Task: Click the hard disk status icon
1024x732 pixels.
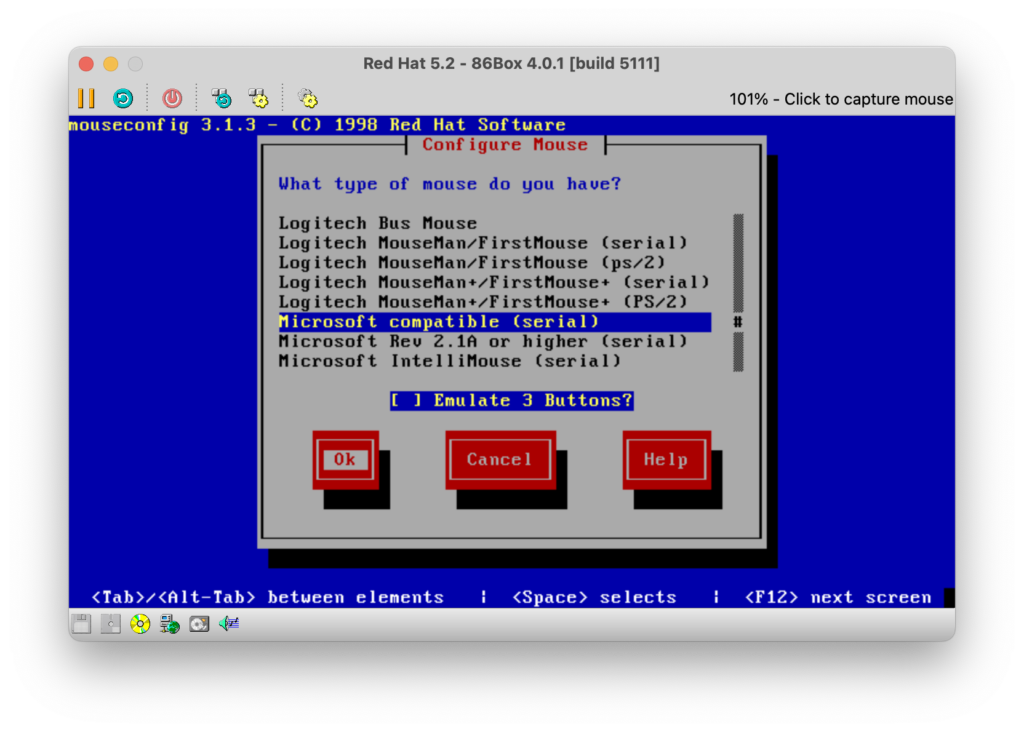Action: 199,624
